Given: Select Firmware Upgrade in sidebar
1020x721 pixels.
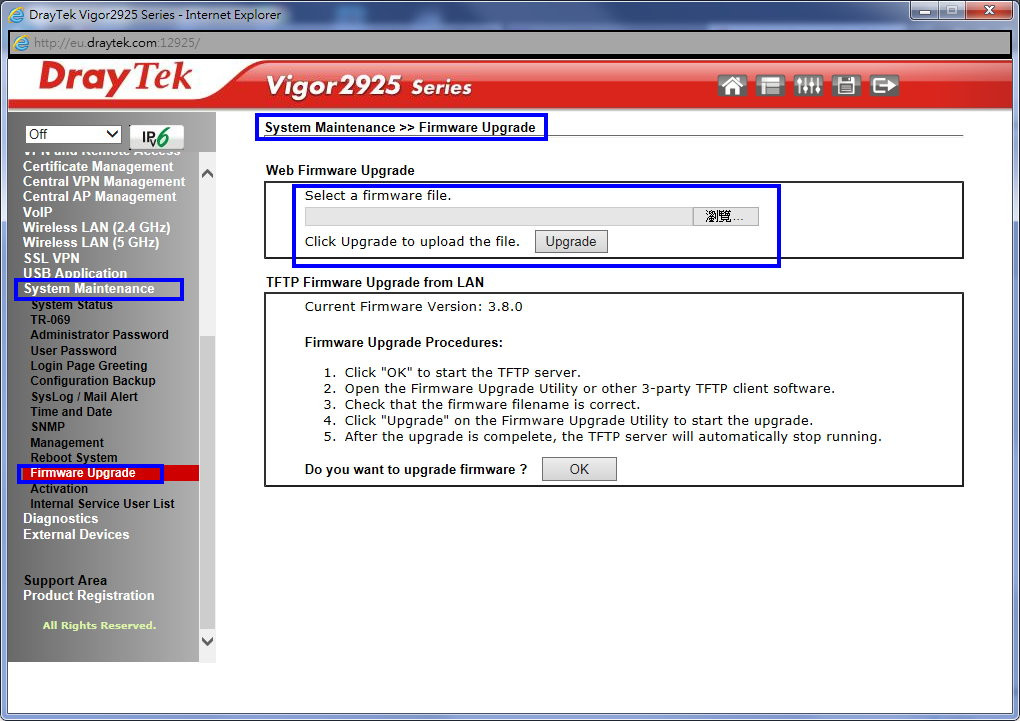Looking at the screenshot, I should click(83, 473).
